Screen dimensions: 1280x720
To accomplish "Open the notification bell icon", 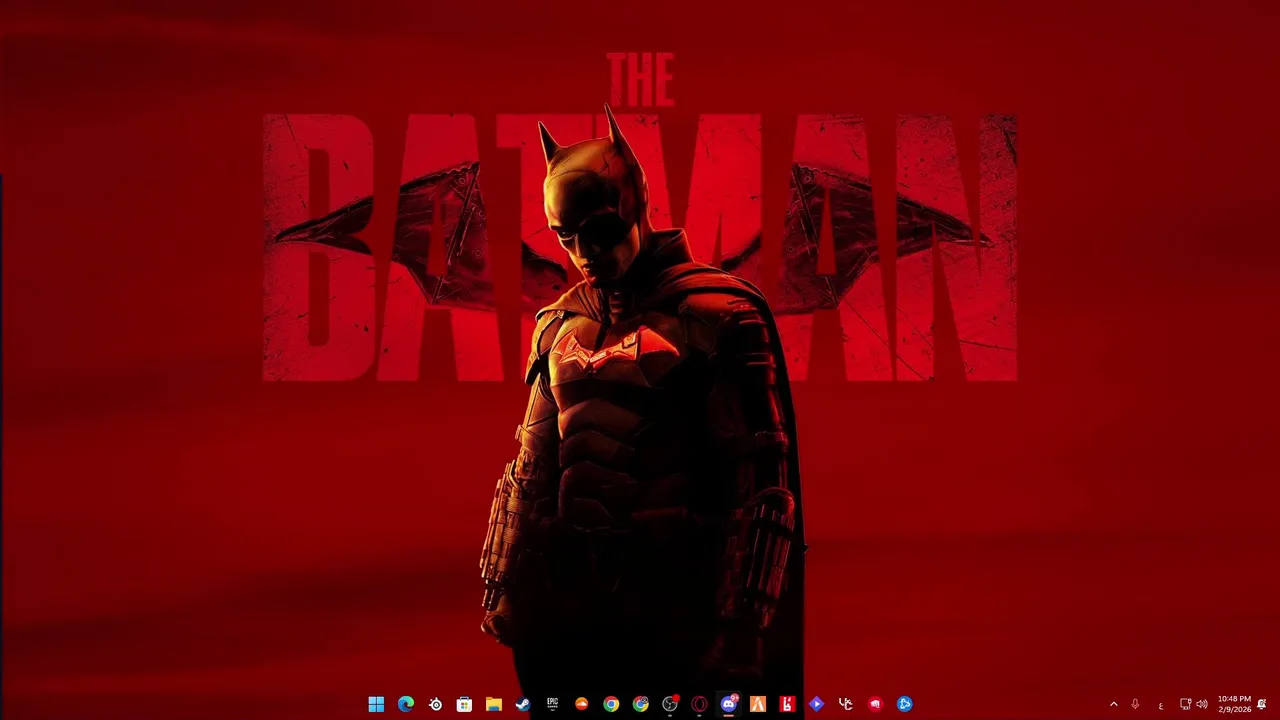I will pos(1262,704).
